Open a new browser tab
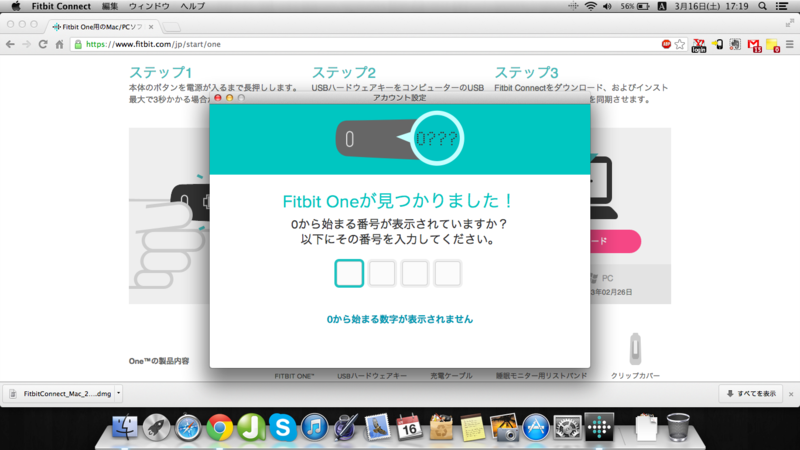 (172, 27)
